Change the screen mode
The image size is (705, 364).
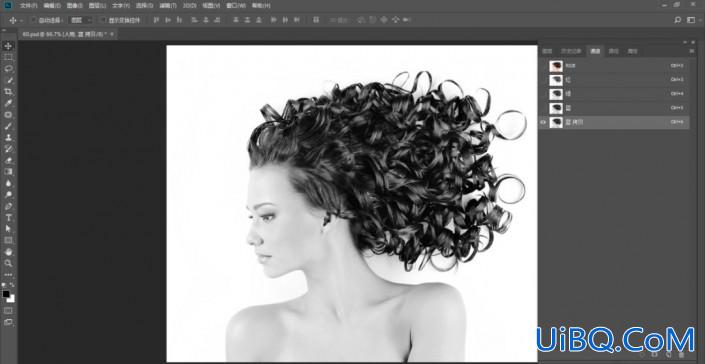pos(9,322)
